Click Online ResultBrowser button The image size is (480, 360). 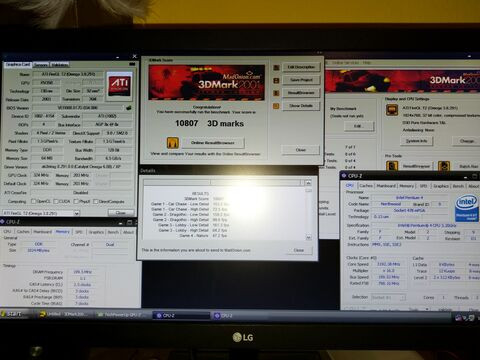[213, 143]
